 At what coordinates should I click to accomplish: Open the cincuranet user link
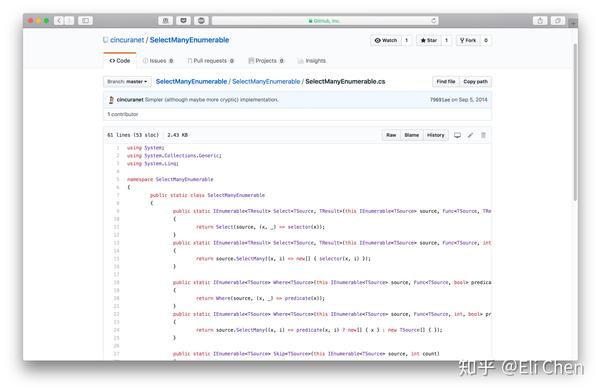pos(127,40)
